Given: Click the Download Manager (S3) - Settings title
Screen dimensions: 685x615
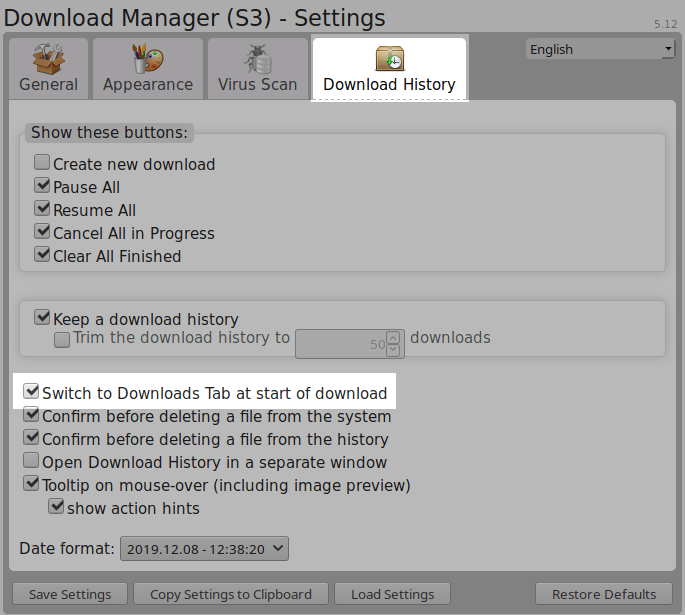Looking at the screenshot, I should (194, 17).
